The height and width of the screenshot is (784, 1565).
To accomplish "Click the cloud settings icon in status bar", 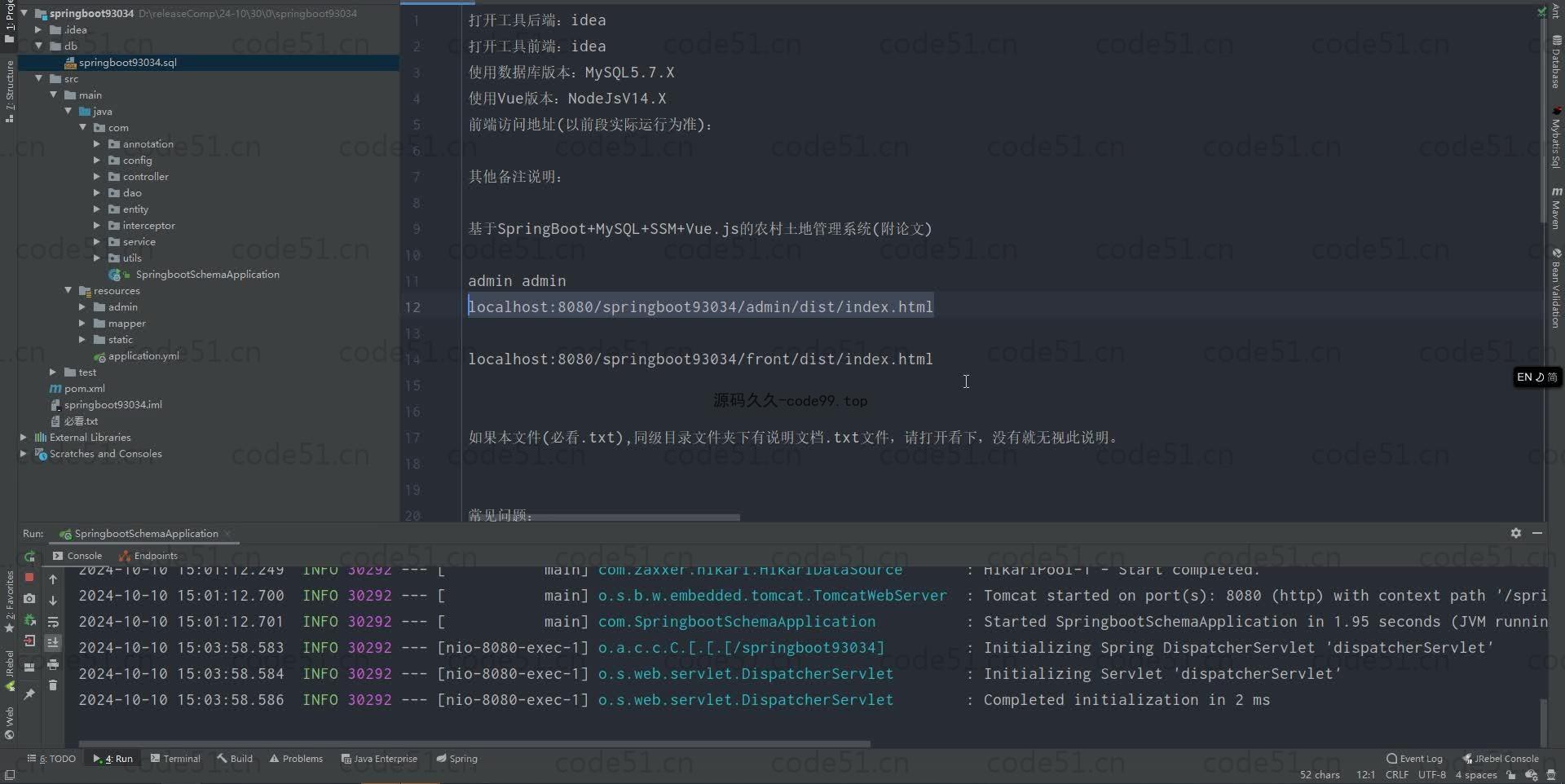I will point(1532,775).
